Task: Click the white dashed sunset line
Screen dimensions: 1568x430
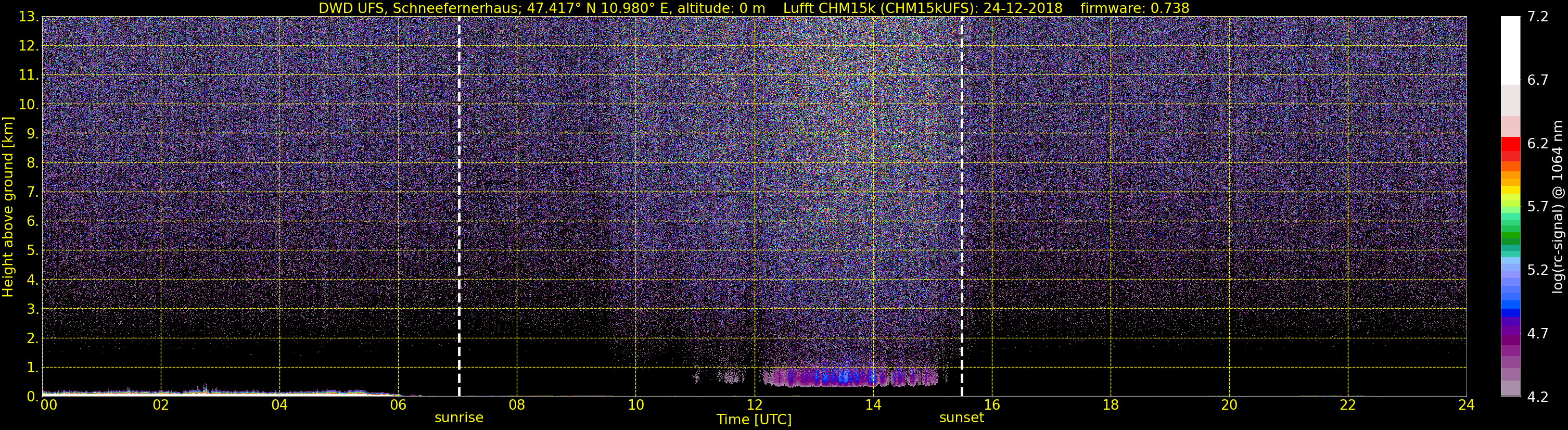Action: (x=962, y=207)
